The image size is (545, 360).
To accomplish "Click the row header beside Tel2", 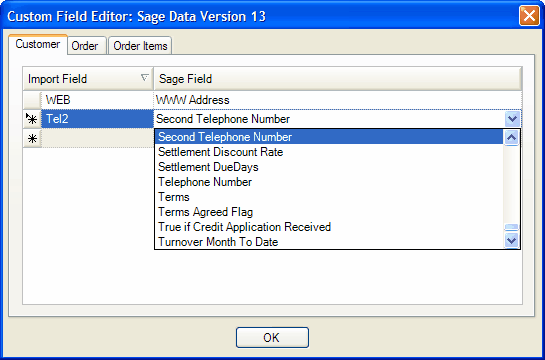I will [32, 119].
